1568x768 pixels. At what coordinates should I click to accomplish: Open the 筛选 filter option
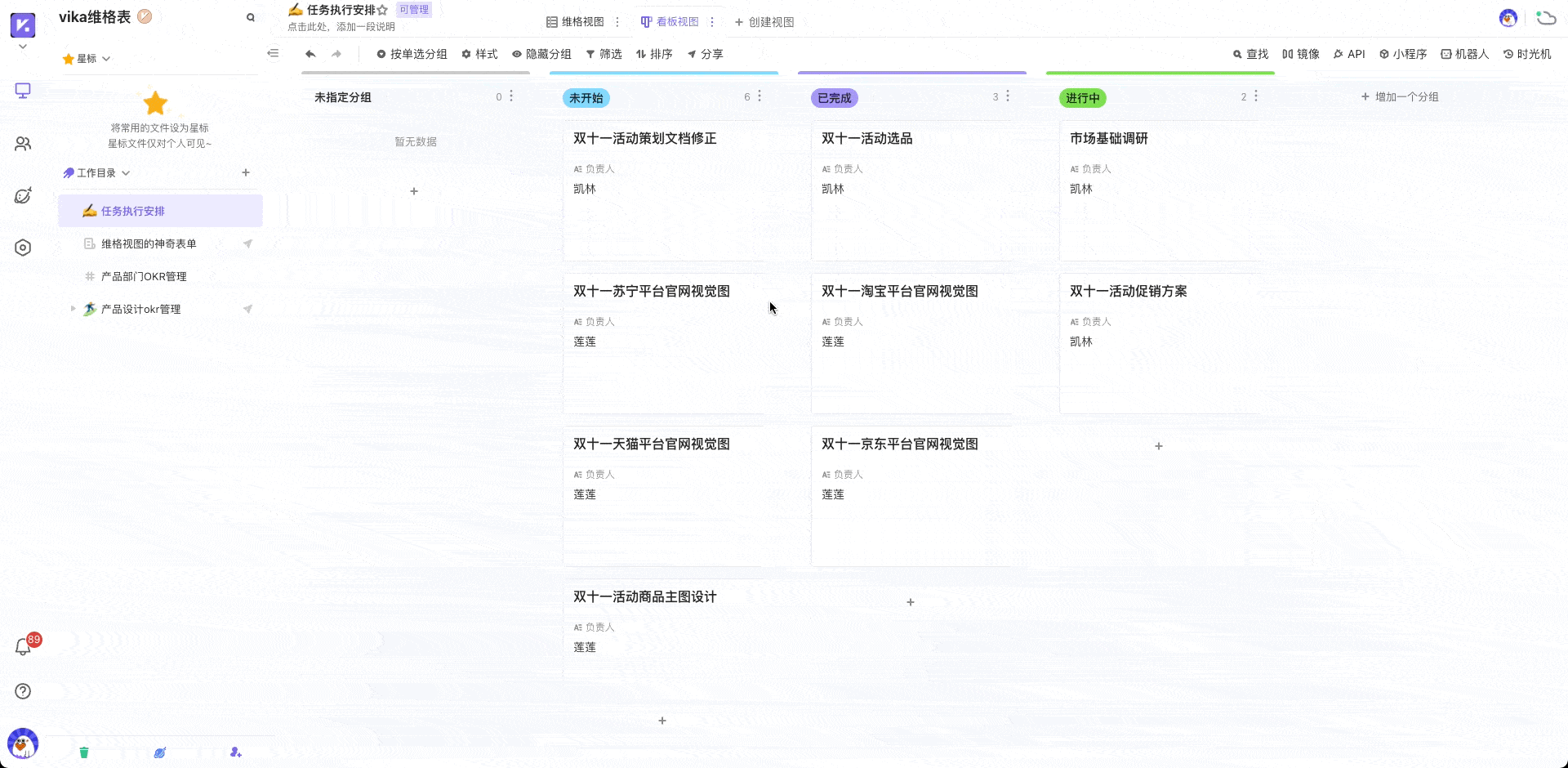[604, 54]
